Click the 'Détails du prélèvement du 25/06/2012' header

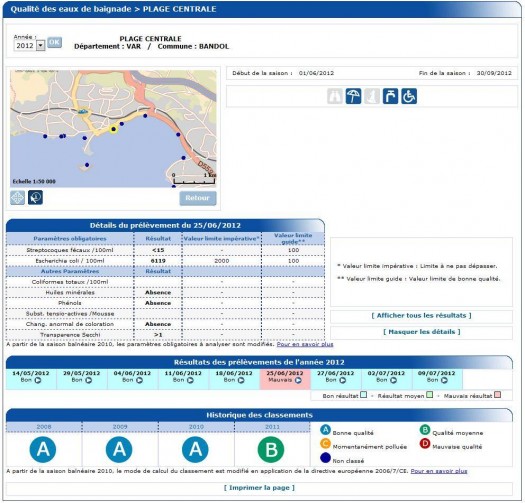pos(165,225)
